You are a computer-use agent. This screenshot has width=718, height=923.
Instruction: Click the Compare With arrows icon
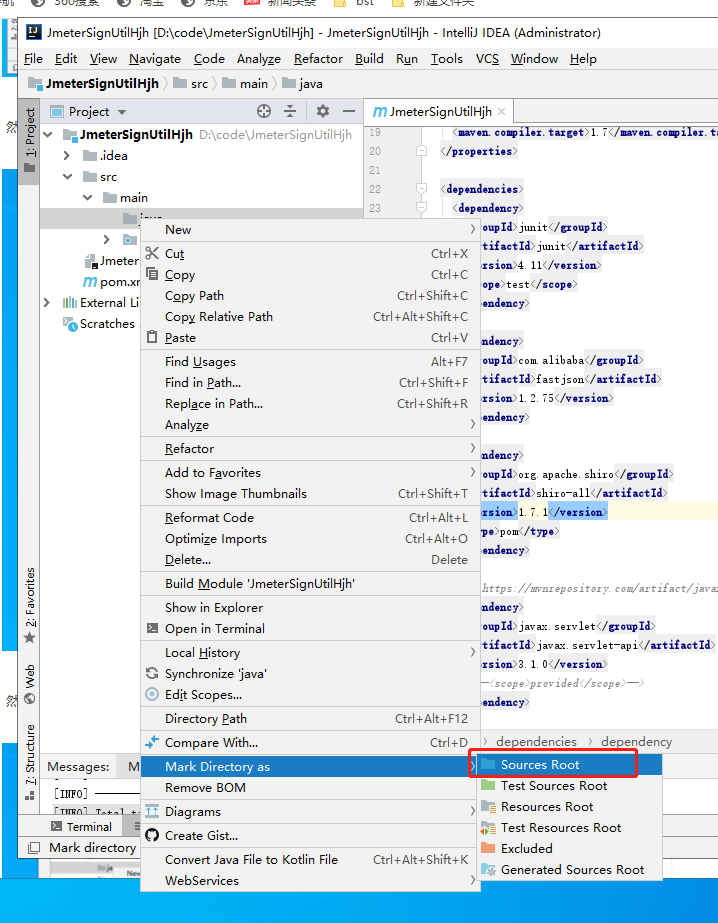pyautogui.click(x=152, y=742)
